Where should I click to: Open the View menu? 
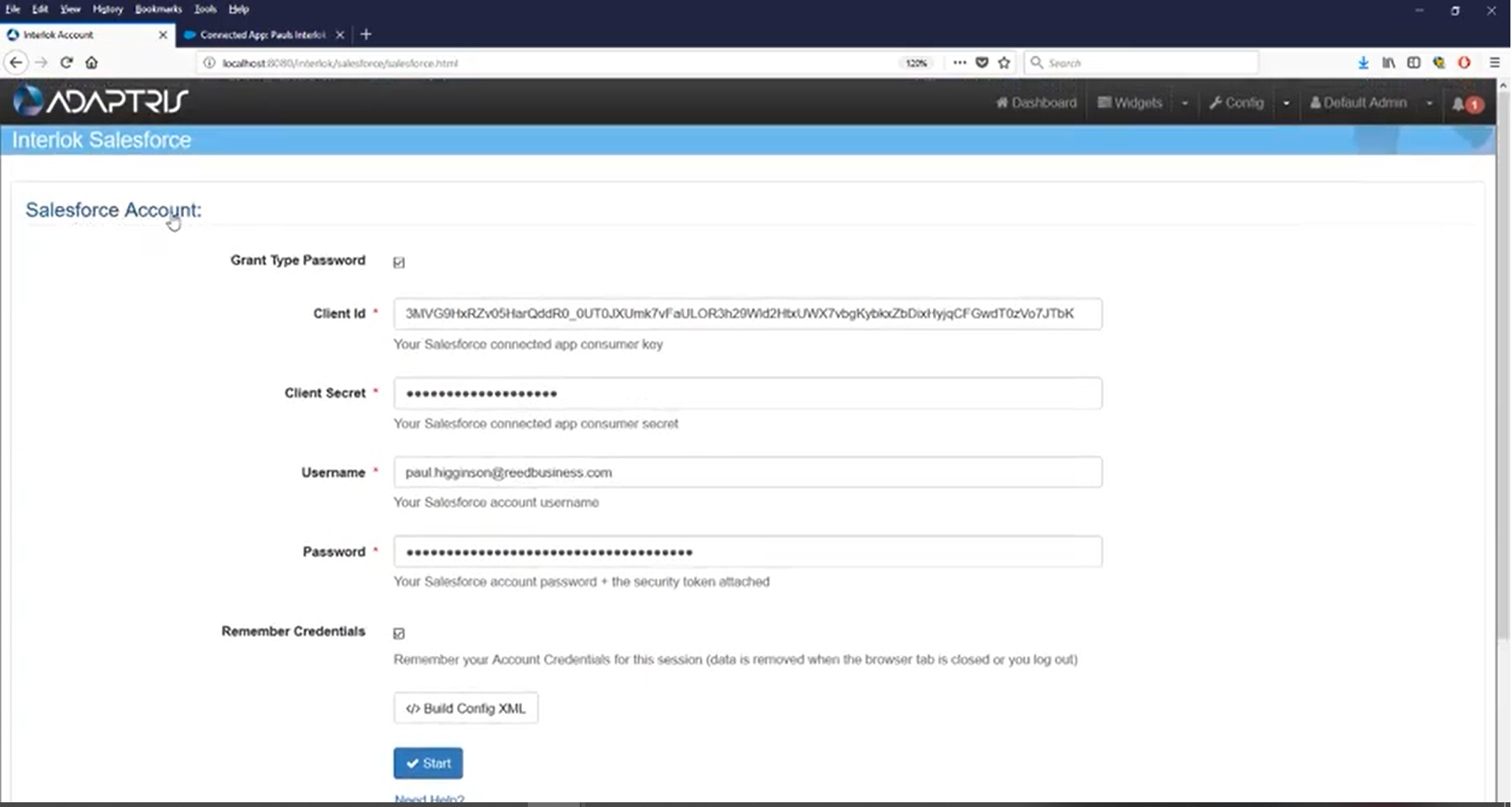click(71, 9)
